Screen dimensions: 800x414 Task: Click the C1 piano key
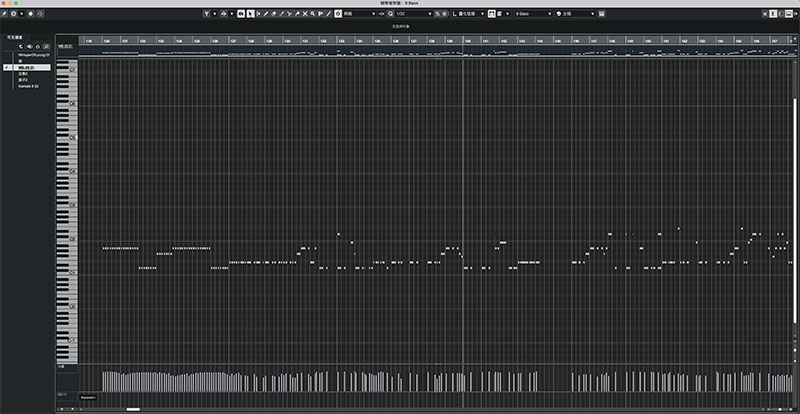(71, 273)
